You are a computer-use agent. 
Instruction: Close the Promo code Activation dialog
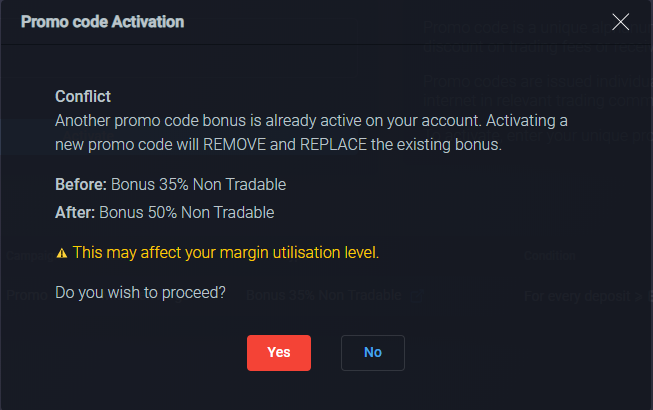[621, 22]
